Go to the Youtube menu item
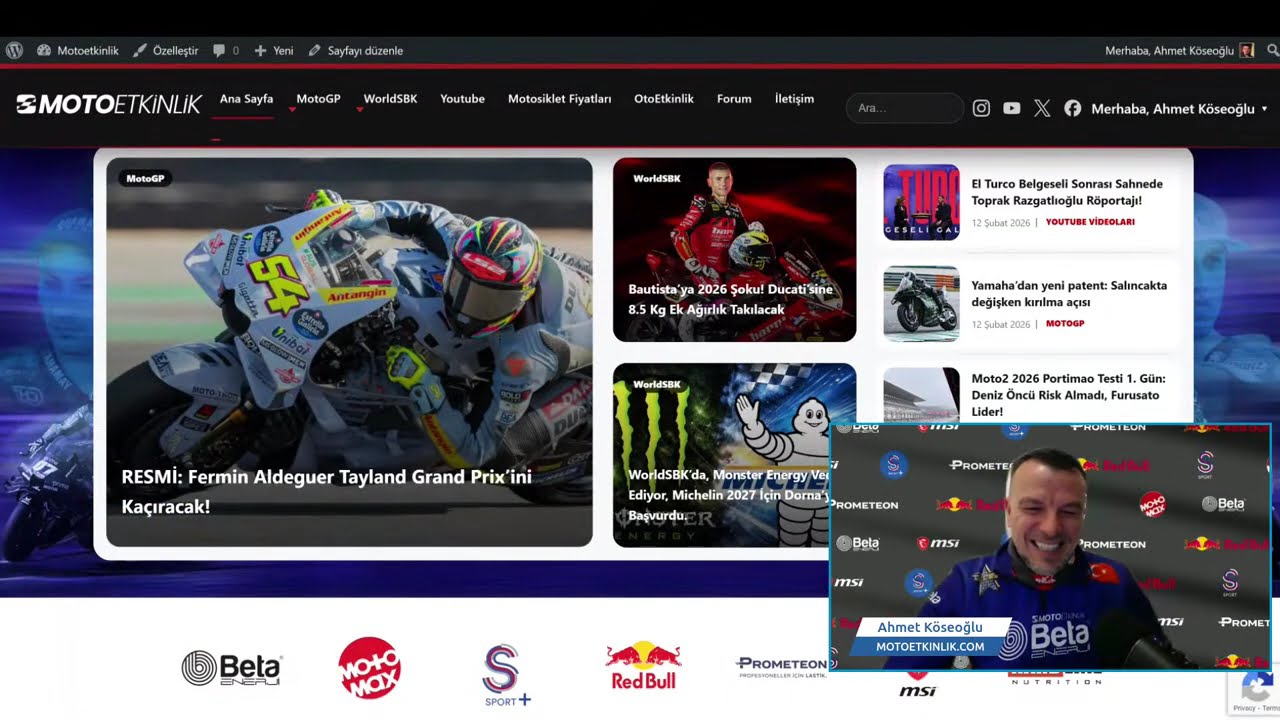The image size is (1280, 720). (462, 99)
